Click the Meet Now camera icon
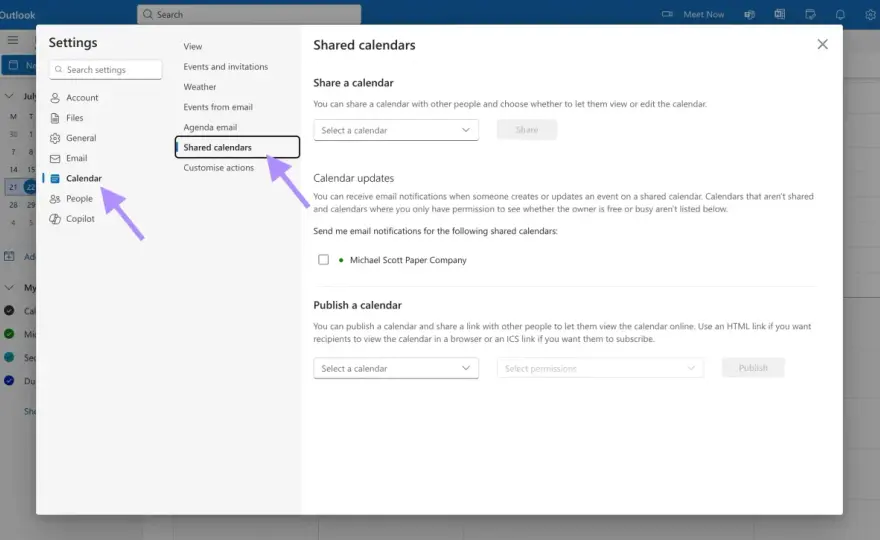 (x=667, y=14)
